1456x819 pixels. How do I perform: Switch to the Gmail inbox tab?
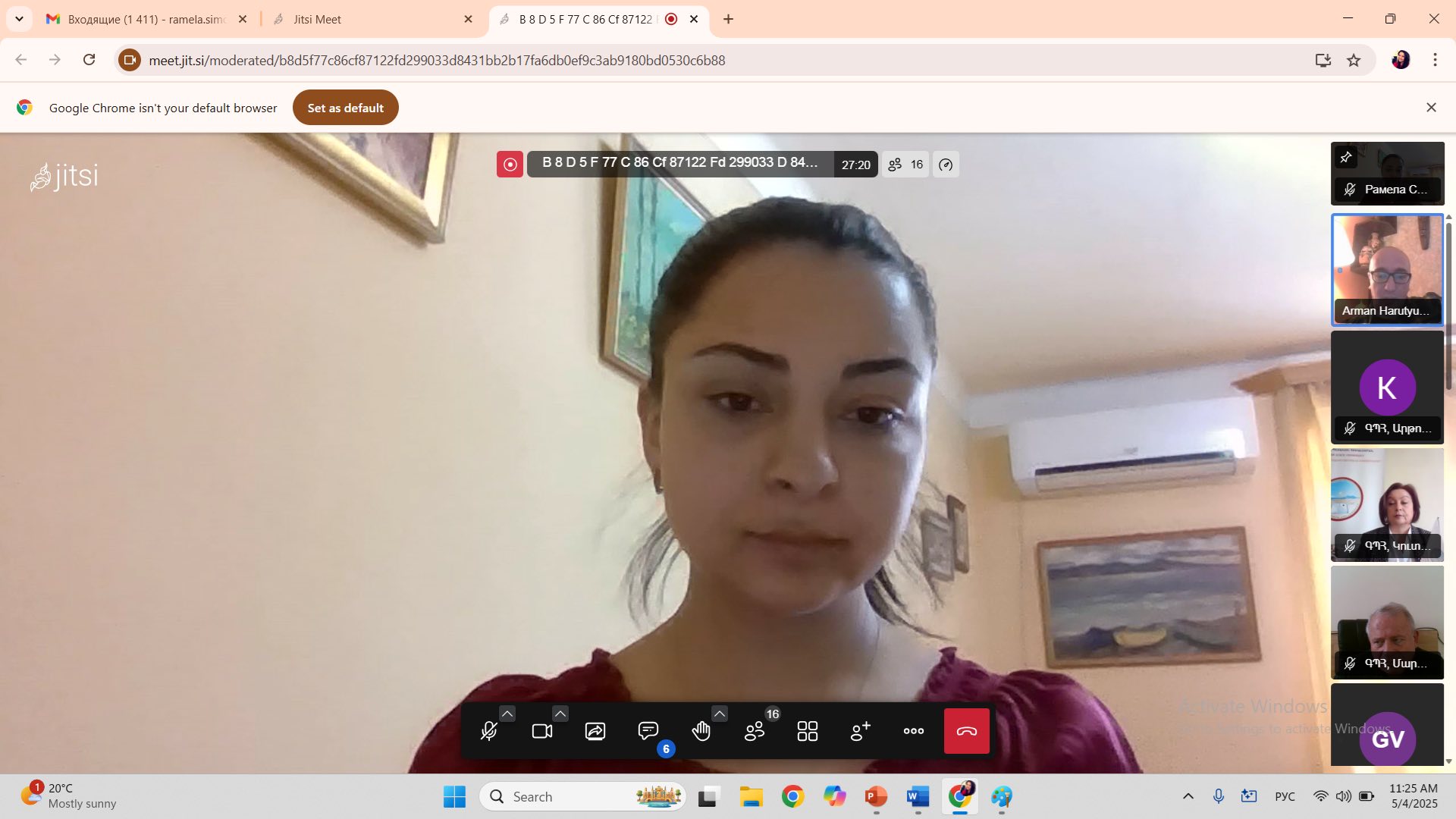pyautogui.click(x=144, y=19)
